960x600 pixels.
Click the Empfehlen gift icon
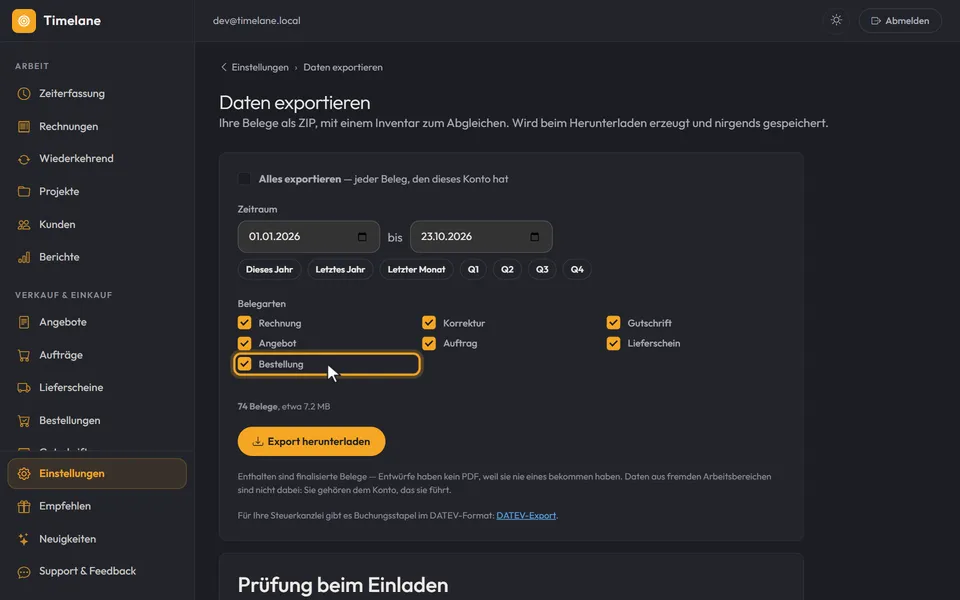pyautogui.click(x=24, y=506)
